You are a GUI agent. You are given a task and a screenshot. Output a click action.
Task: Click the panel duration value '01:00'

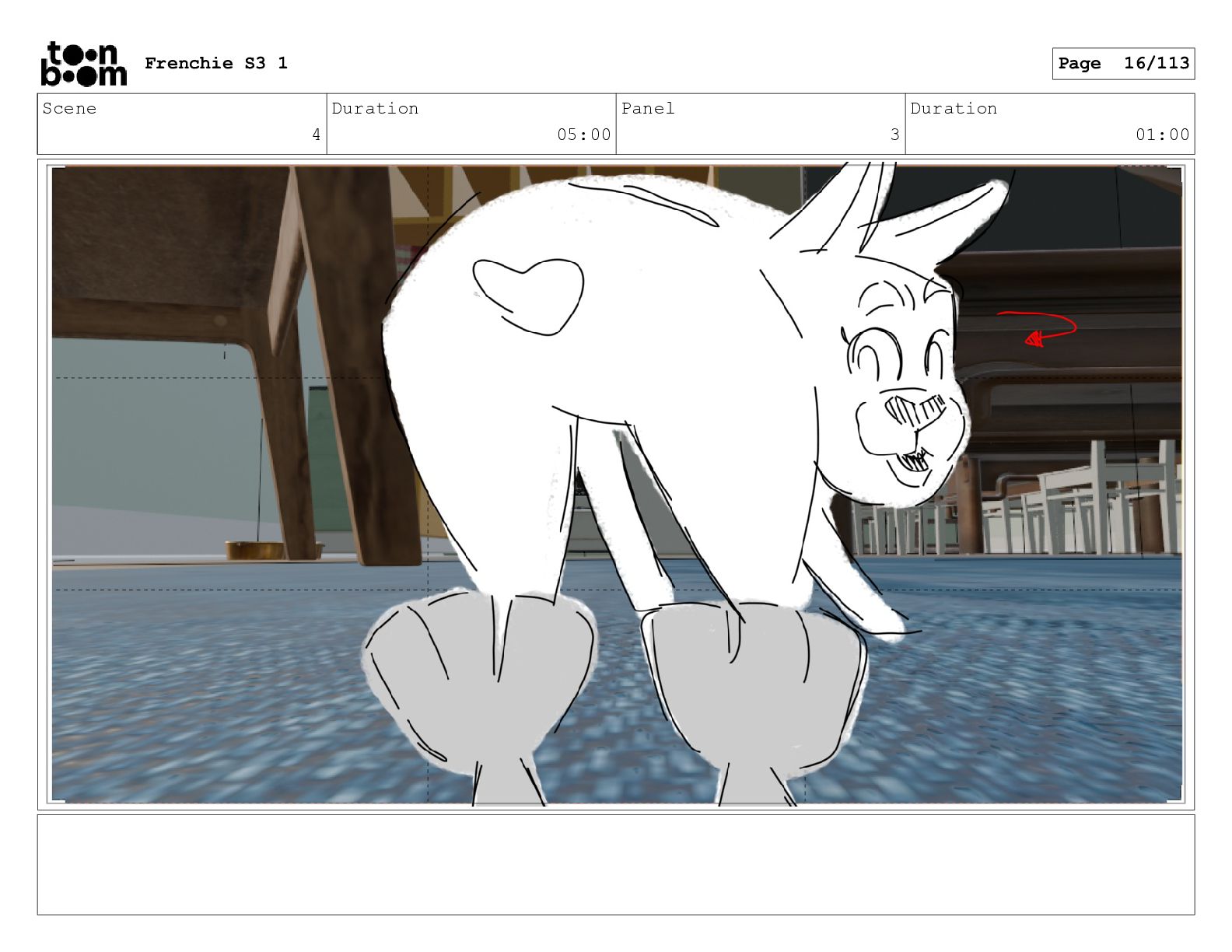(x=1162, y=135)
